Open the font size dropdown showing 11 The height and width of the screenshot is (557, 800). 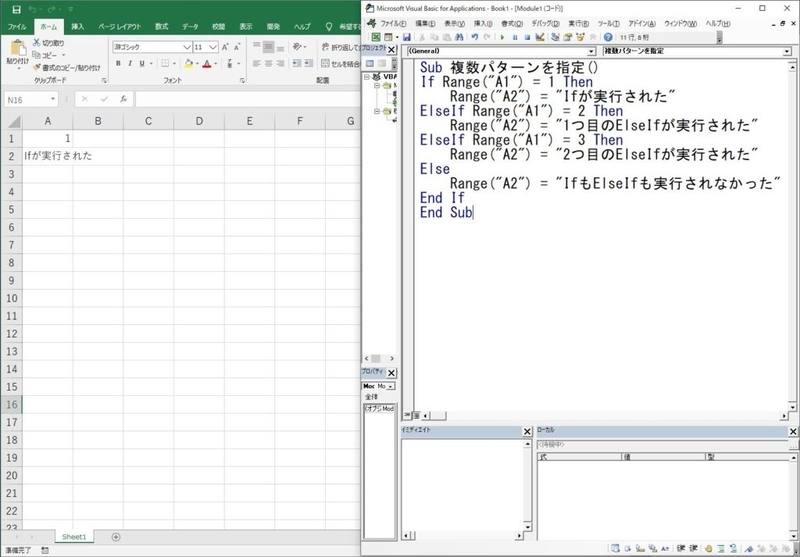click(x=213, y=47)
